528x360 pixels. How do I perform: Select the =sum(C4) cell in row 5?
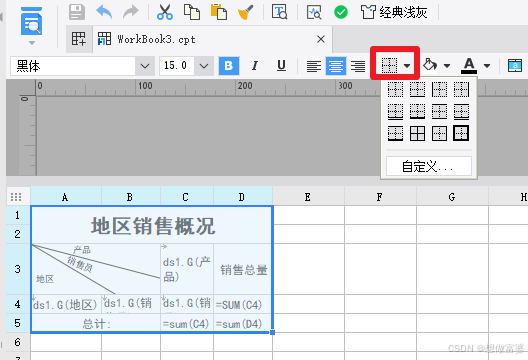187,324
